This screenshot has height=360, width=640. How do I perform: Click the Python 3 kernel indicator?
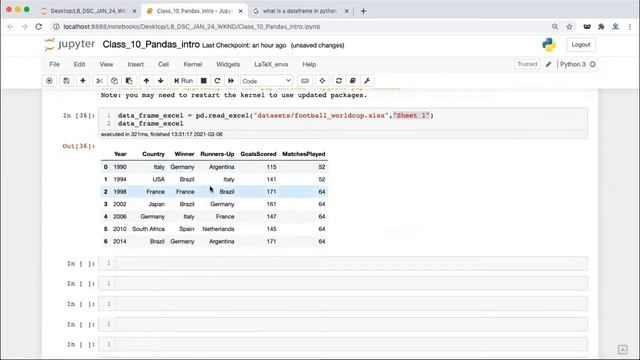[577, 64]
